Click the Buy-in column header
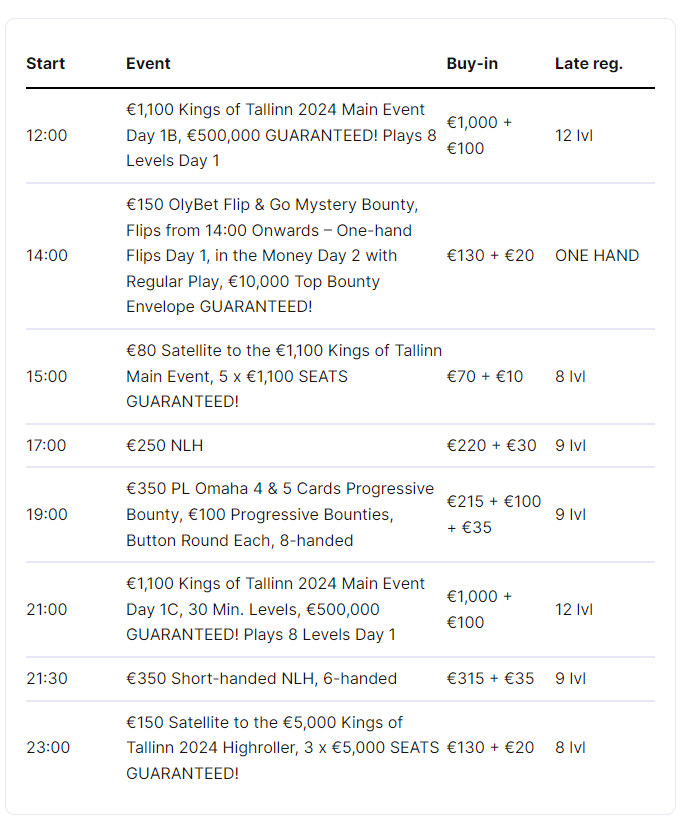The image size is (687, 819). pyautogui.click(x=472, y=63)
